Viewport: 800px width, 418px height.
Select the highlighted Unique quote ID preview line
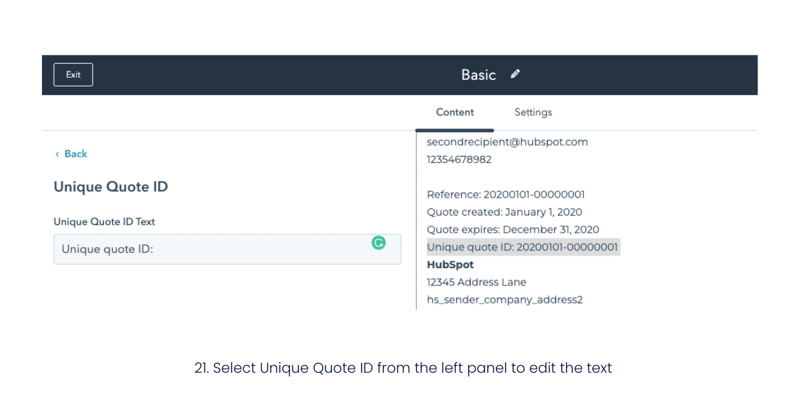(523, 247)
